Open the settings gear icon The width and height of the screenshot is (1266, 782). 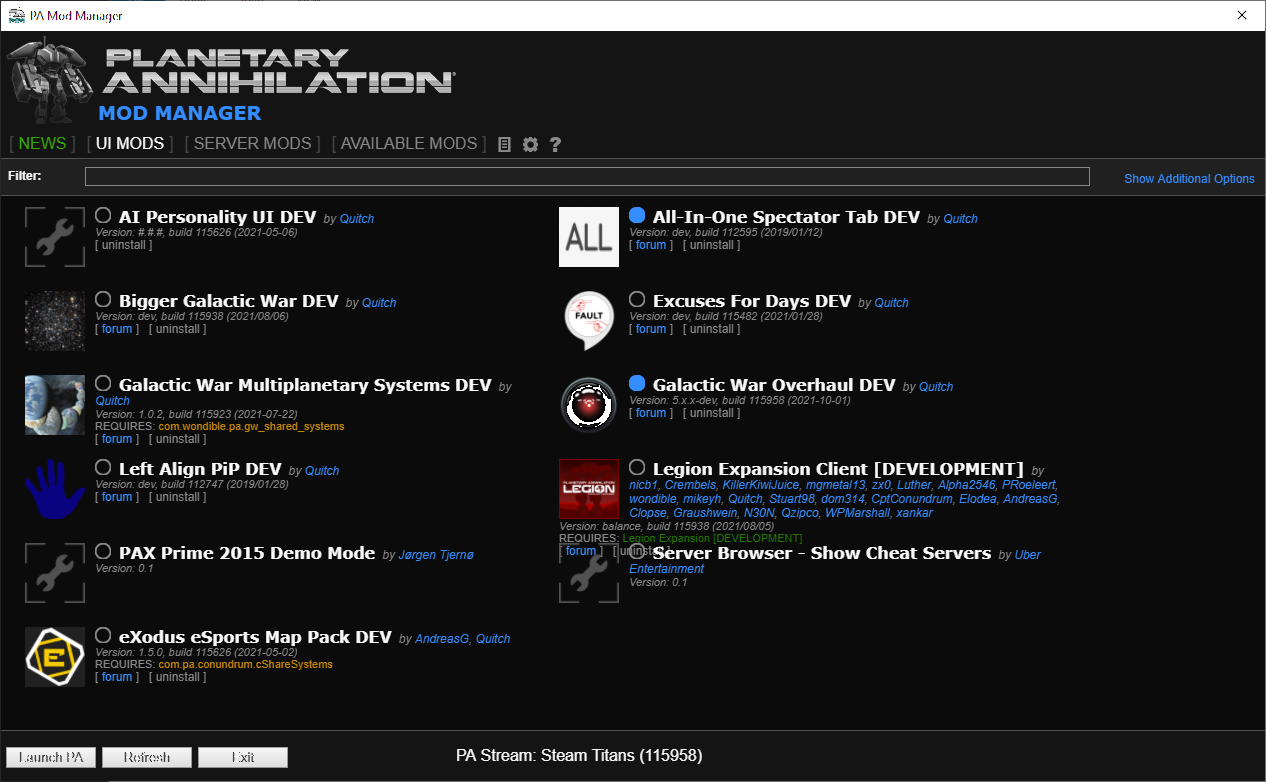point(530,144)
